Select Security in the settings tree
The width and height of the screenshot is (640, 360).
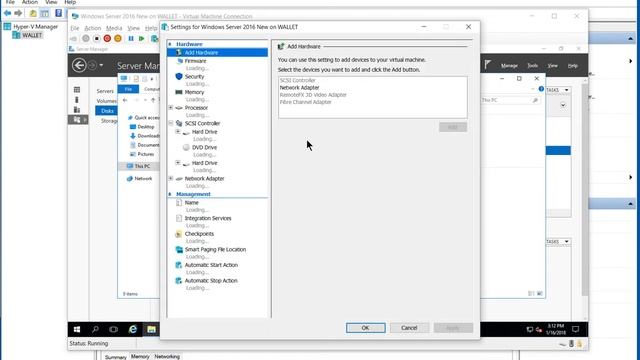pos(194,76)
